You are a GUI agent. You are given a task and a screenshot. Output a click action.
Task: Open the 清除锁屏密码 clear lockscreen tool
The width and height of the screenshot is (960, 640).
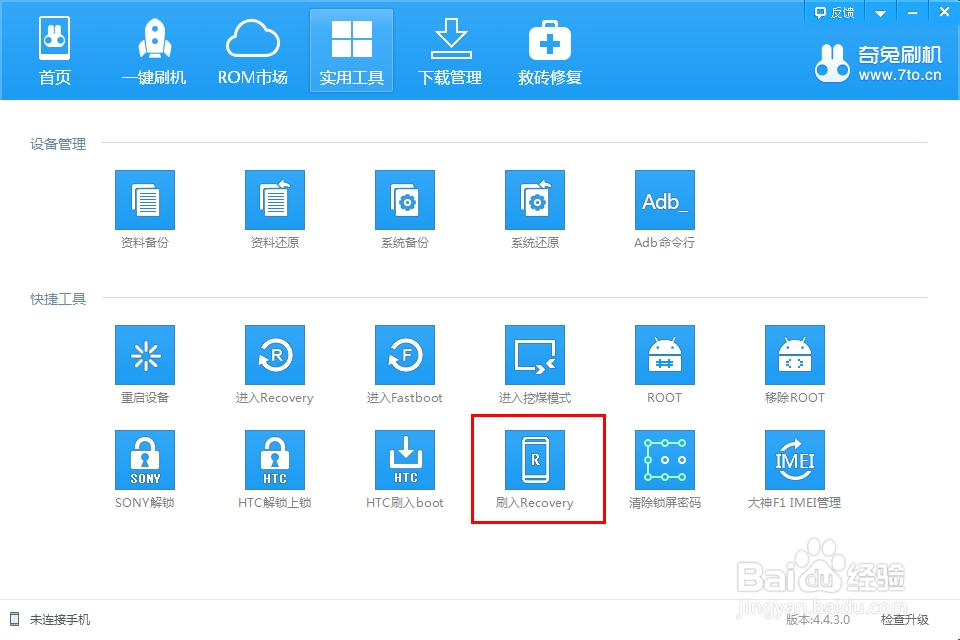664,460
